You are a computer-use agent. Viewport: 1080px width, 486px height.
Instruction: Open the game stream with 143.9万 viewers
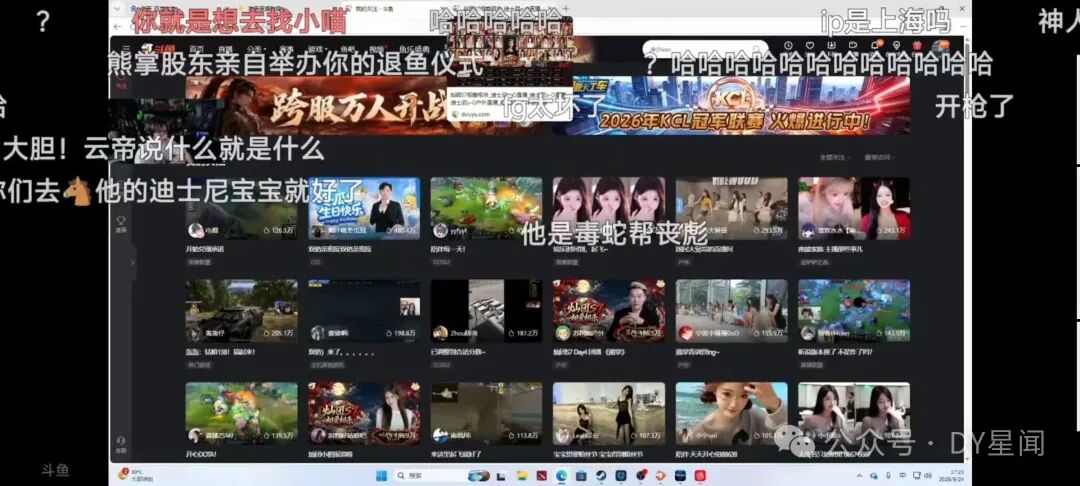tap(854, 310)
